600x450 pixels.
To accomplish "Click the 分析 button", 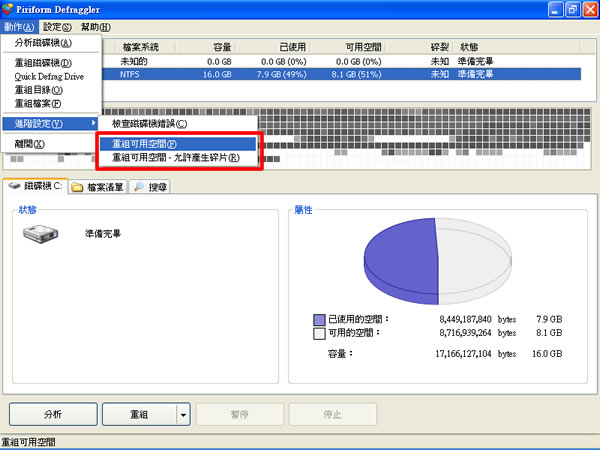I will point(53,414).
